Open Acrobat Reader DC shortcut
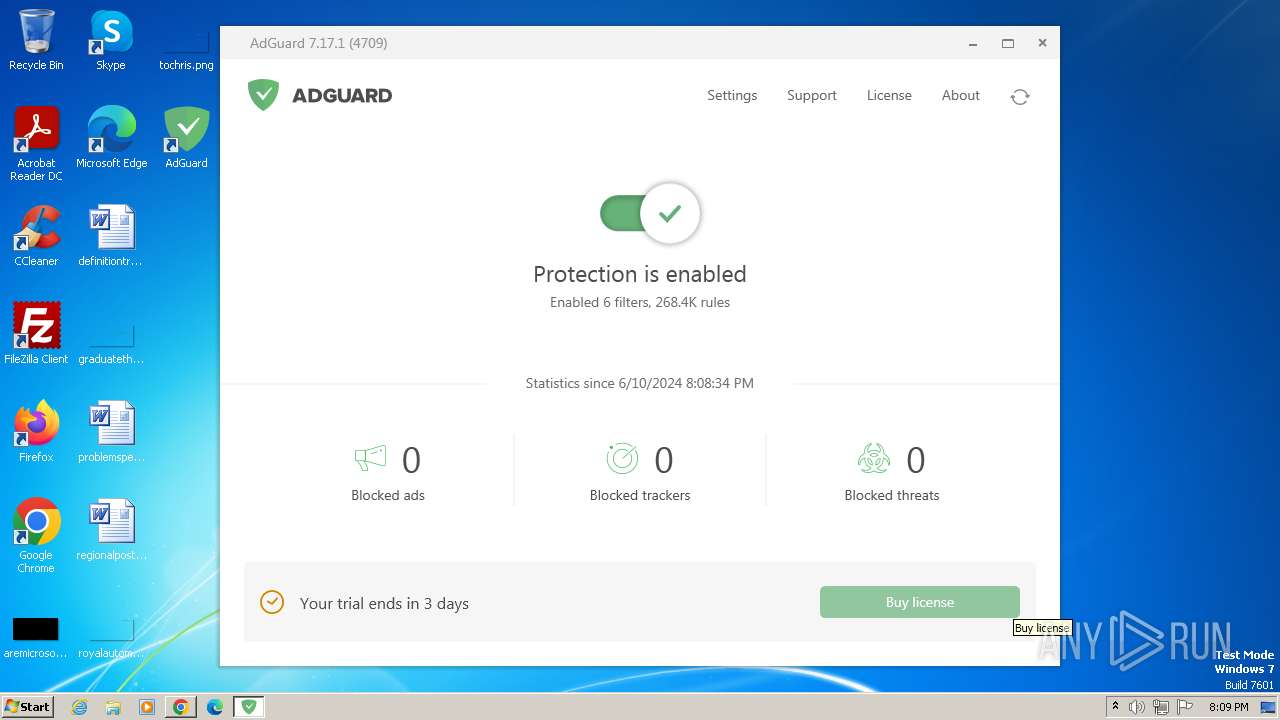This screenshot has height=720, width=1280. (x=36, y=144)
